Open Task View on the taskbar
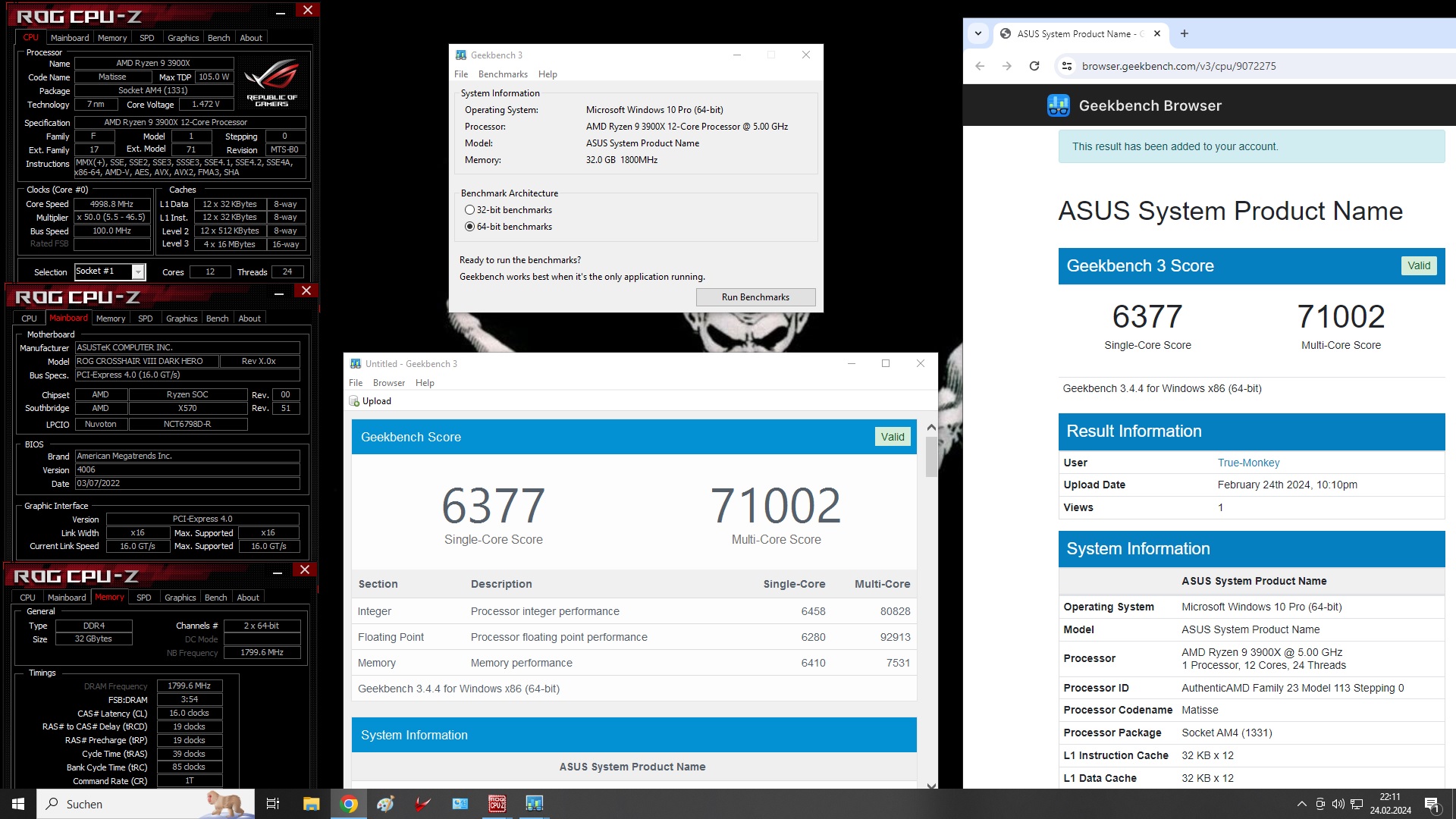This screenshot has width=1456, height=819. [x=273, y=804]
